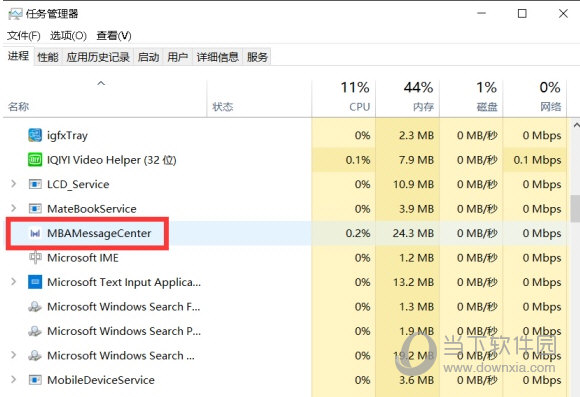Click the 13.2 MB memory value

pyautogui.click(x=413, y=282)
